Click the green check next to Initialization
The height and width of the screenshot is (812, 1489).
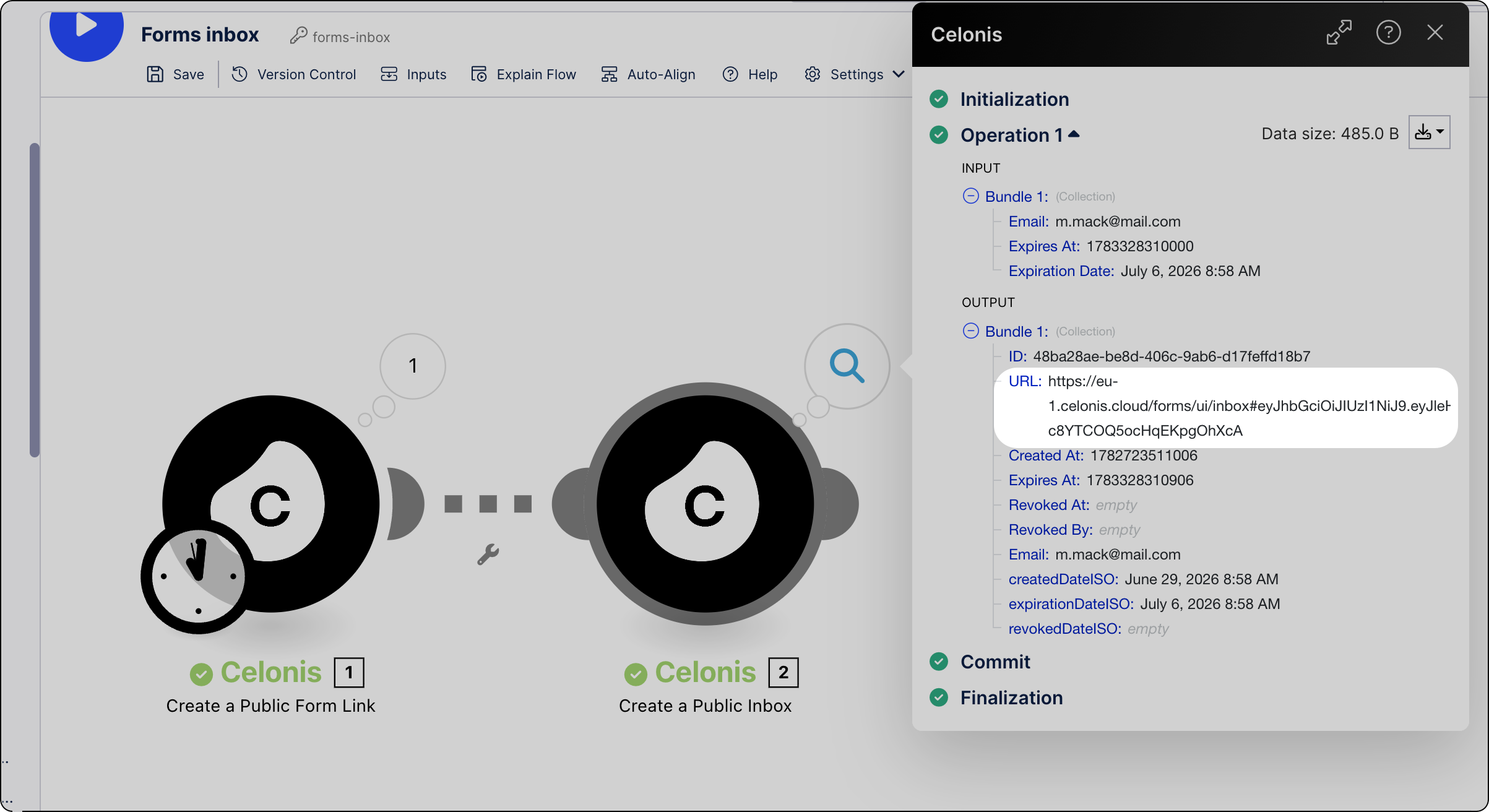click(939, 99)
